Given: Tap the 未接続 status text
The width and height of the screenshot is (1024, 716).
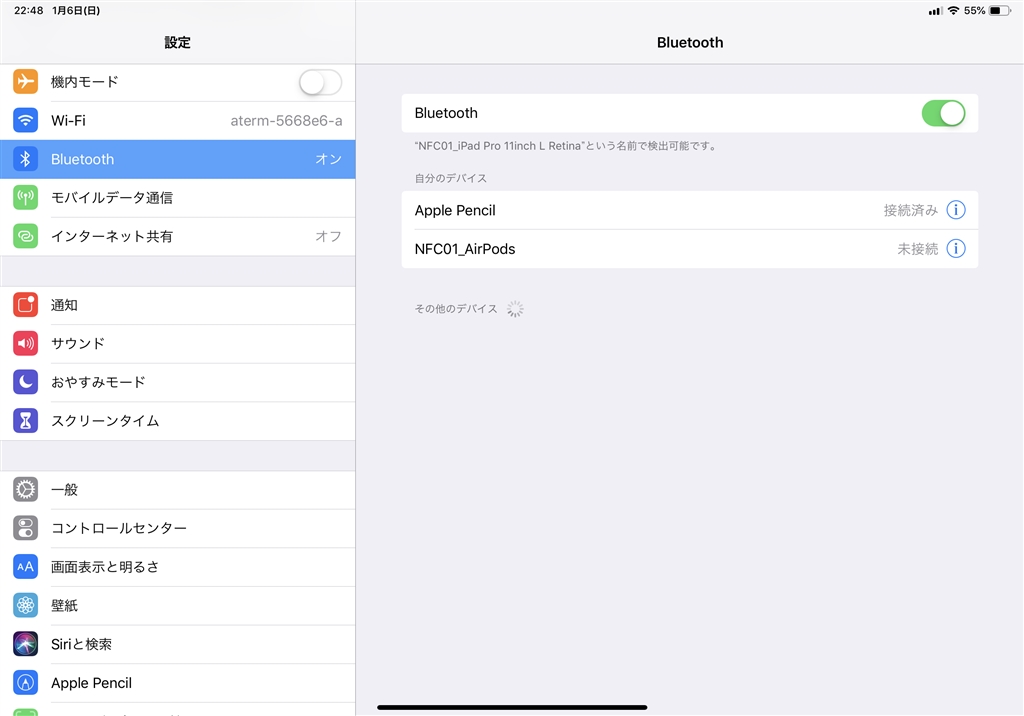Looking at the screenshot, I should [x=917, y=249].
